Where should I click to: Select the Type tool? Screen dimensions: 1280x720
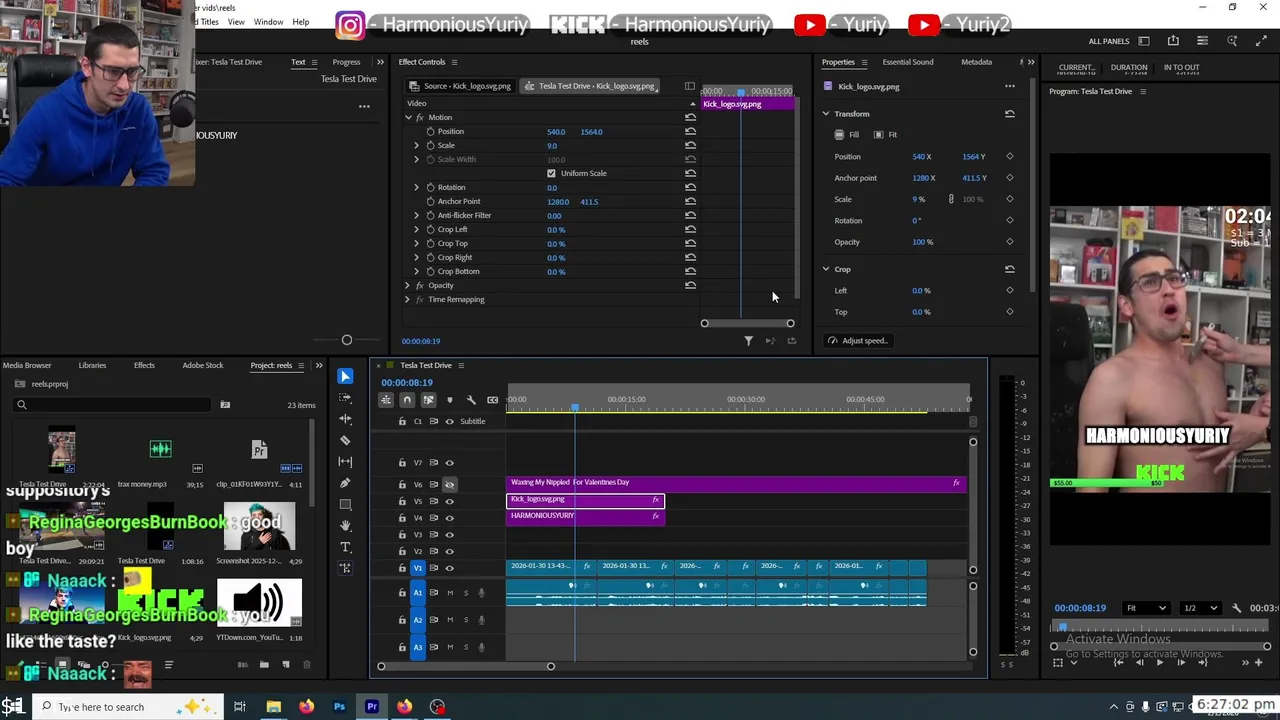point(345,547)
